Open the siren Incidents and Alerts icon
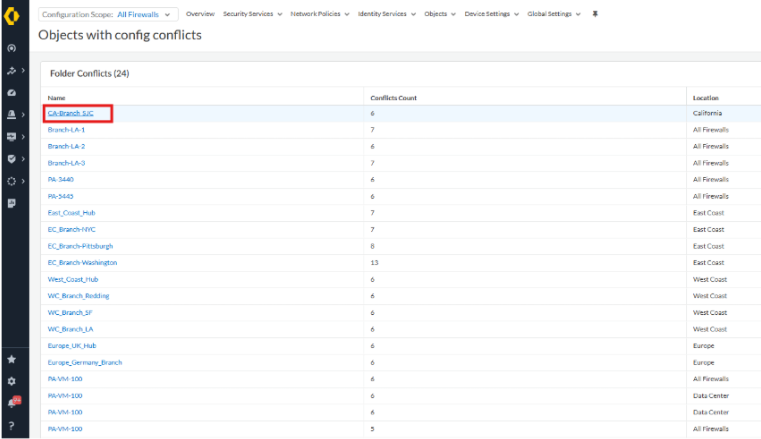761x439 pixels. point(12,114)
